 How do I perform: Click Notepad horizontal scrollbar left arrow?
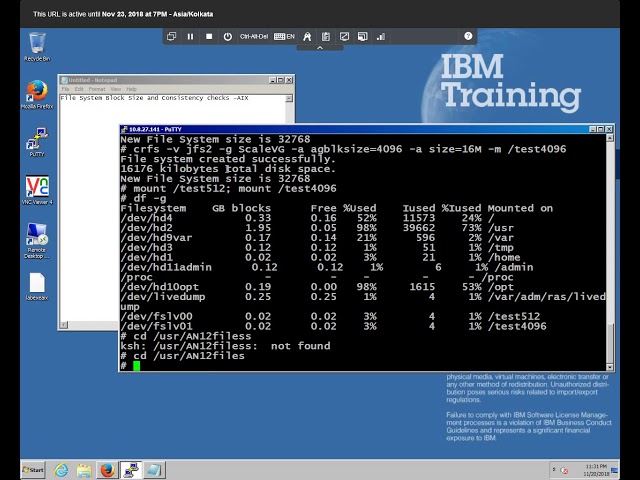[x=64, y=325]
